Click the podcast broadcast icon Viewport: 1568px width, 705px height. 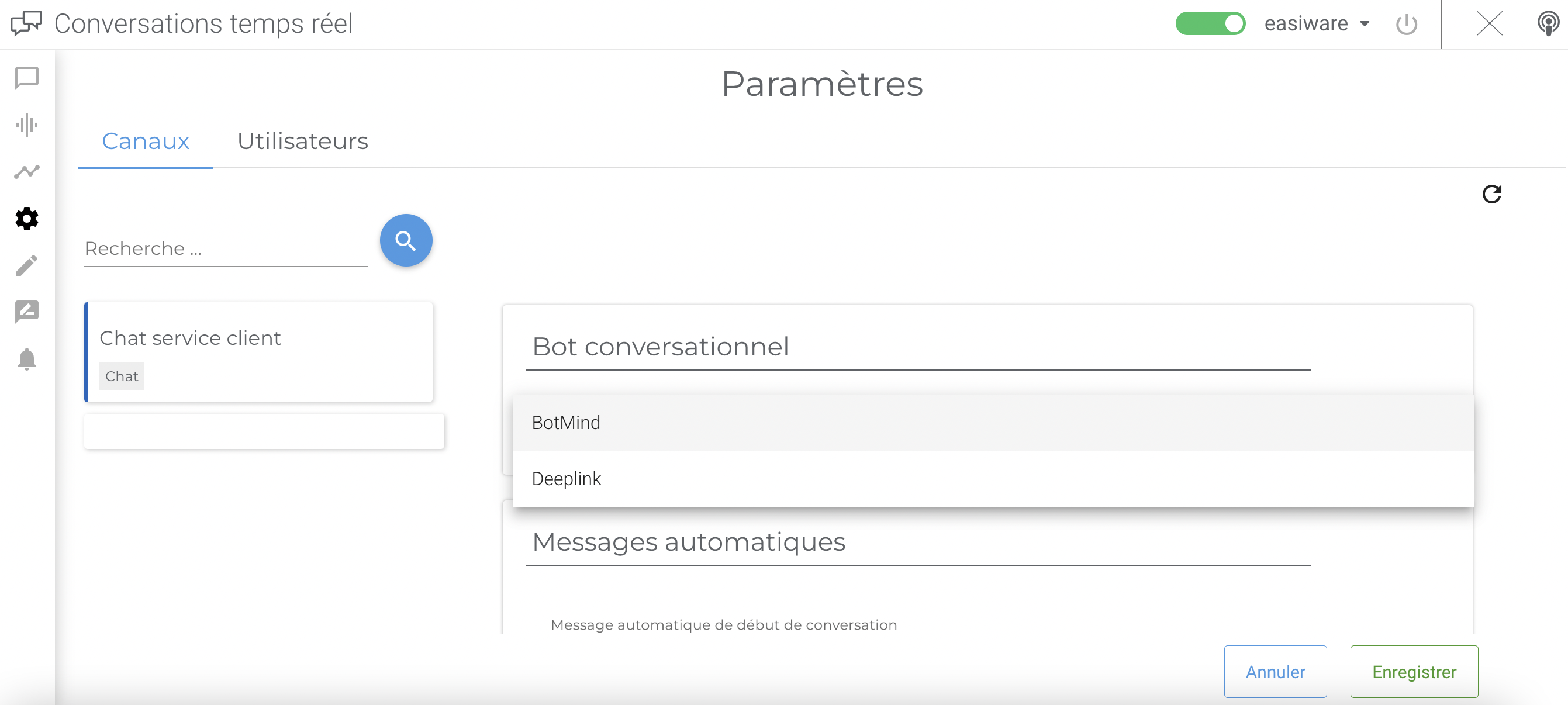(x=1548, y=25)
